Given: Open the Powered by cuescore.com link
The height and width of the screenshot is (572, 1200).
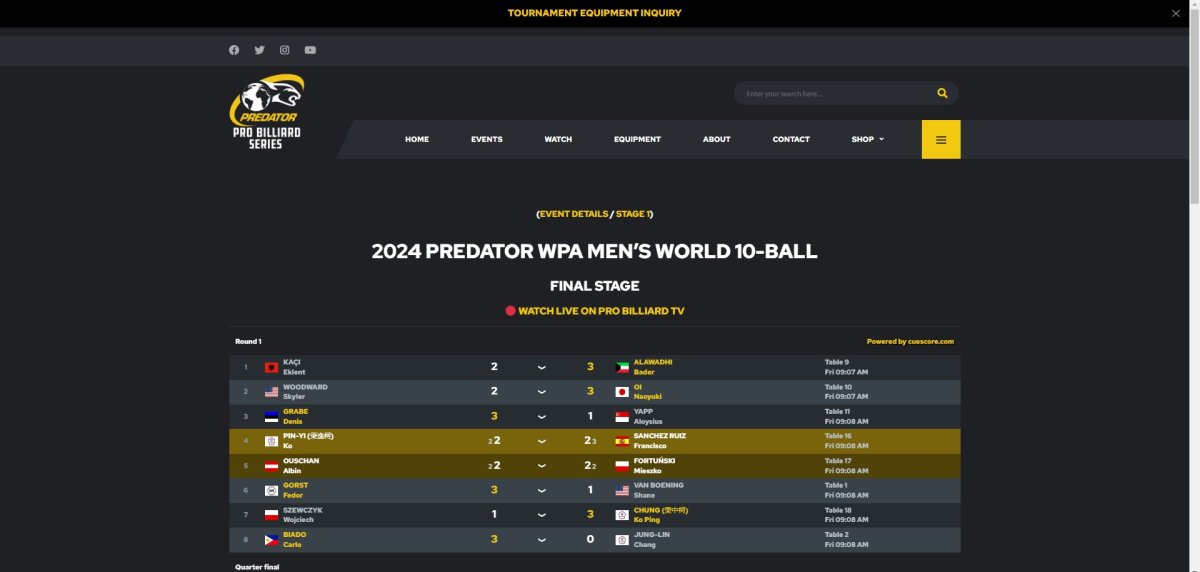Looking at the screenshot, I should pos(910,341).
